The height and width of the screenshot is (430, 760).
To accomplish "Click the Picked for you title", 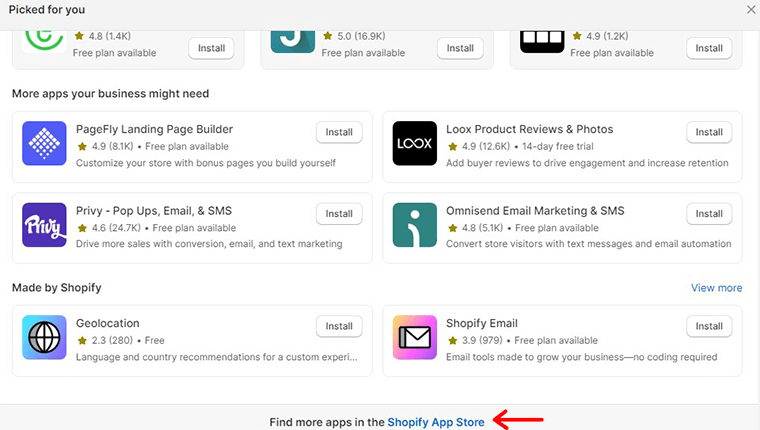I will (x=47, y=10).
